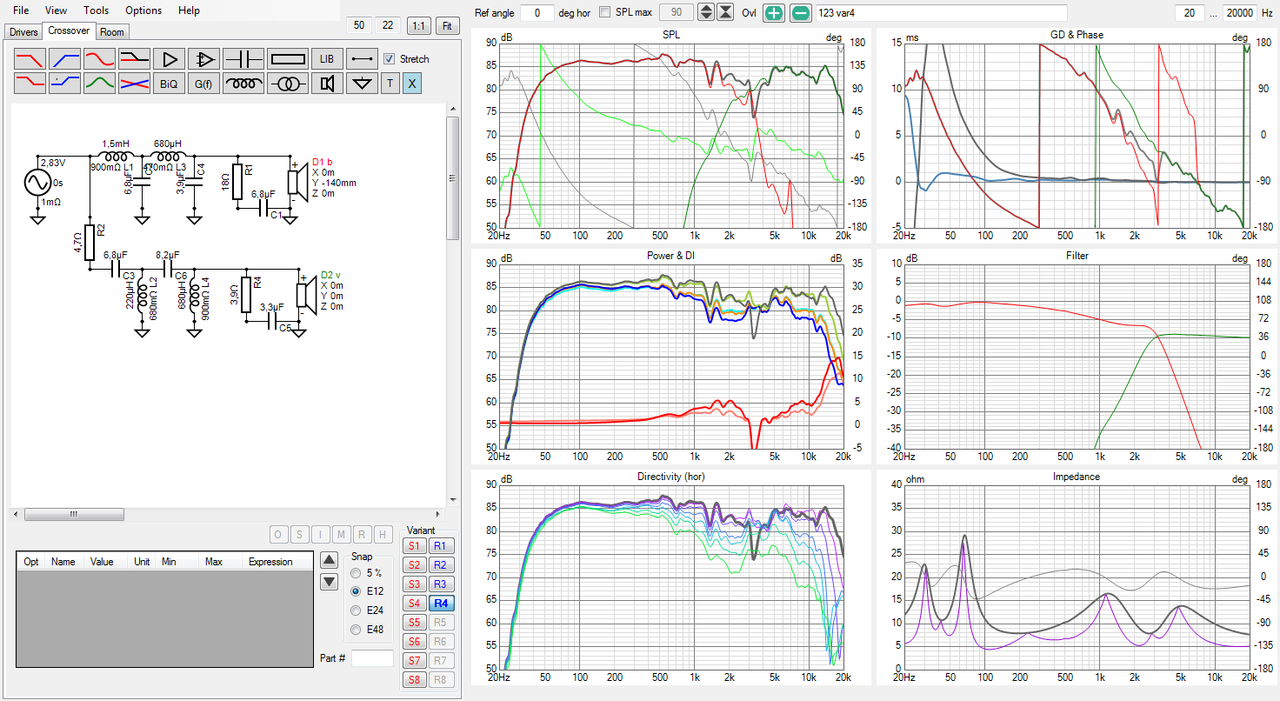Screen dimensions: 1280x701
Task: Click the green minus overlay remove button
Action: pos(801,12)
